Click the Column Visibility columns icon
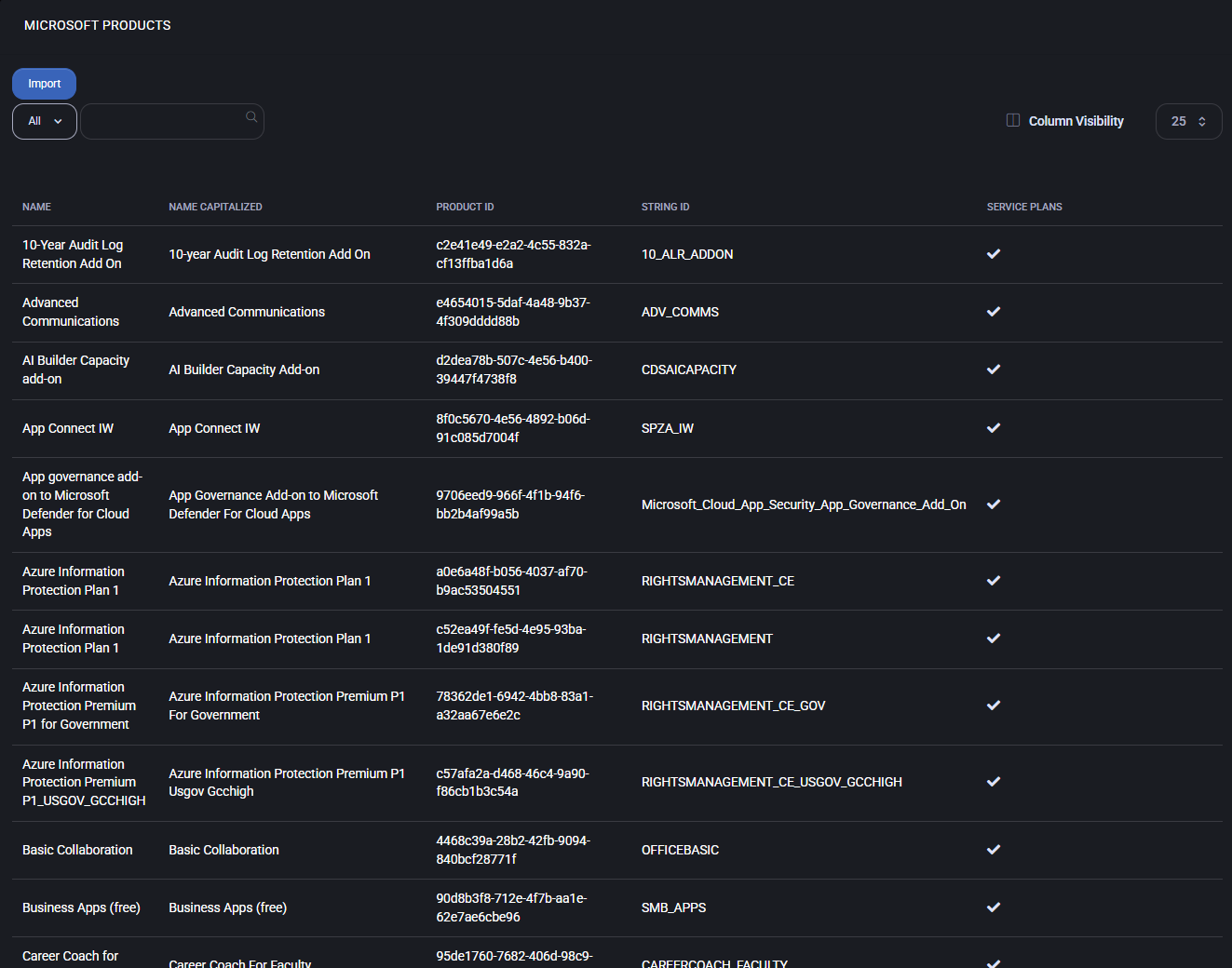The image size is (1232, 968). tap(1013, 120)
